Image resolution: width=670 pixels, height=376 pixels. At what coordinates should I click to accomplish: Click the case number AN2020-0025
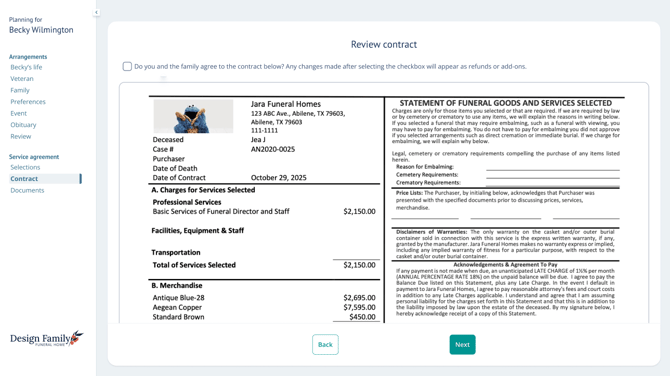click(273, 149)
